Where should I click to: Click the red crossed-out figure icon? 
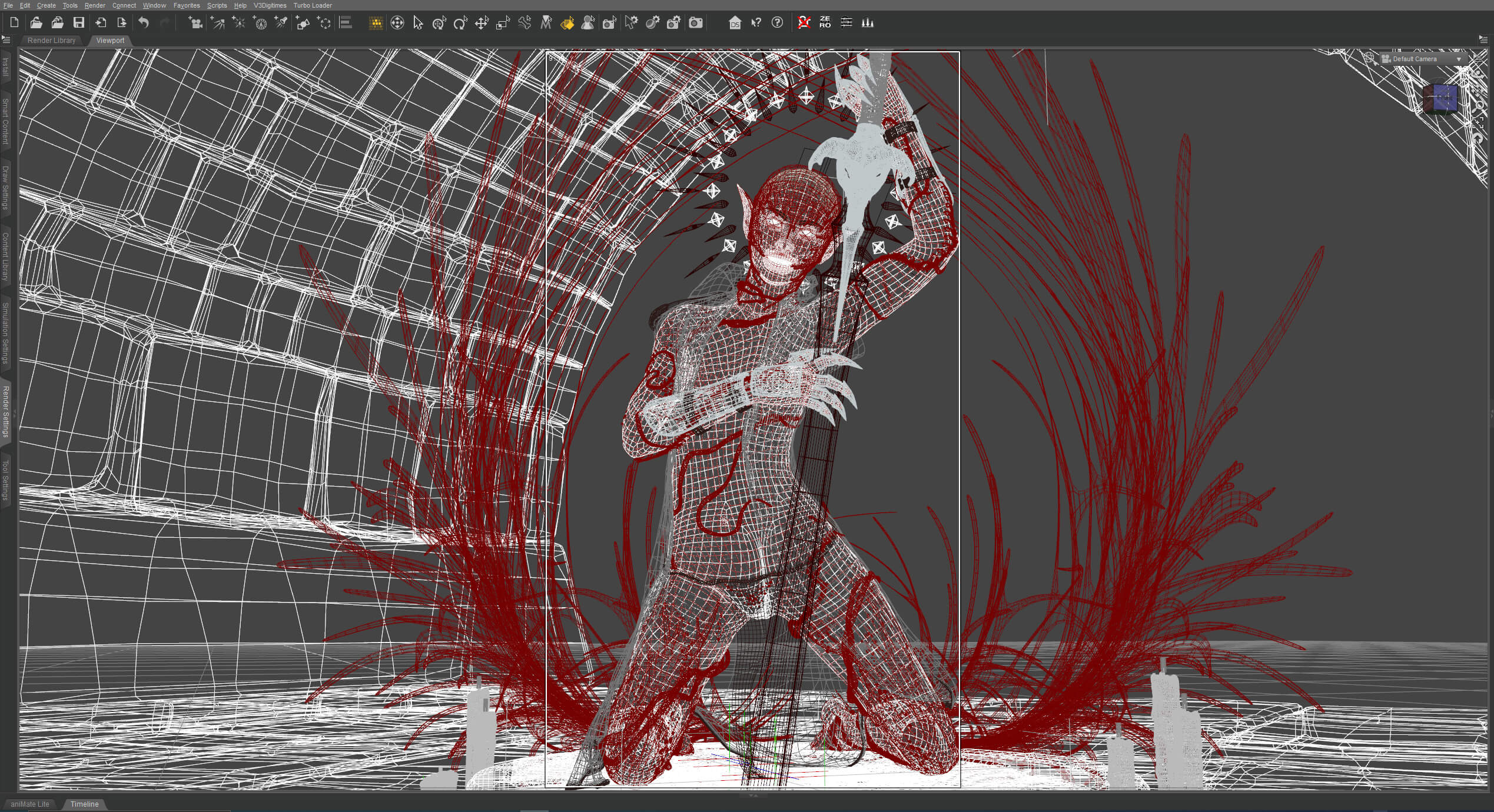(x=804, y=23)
